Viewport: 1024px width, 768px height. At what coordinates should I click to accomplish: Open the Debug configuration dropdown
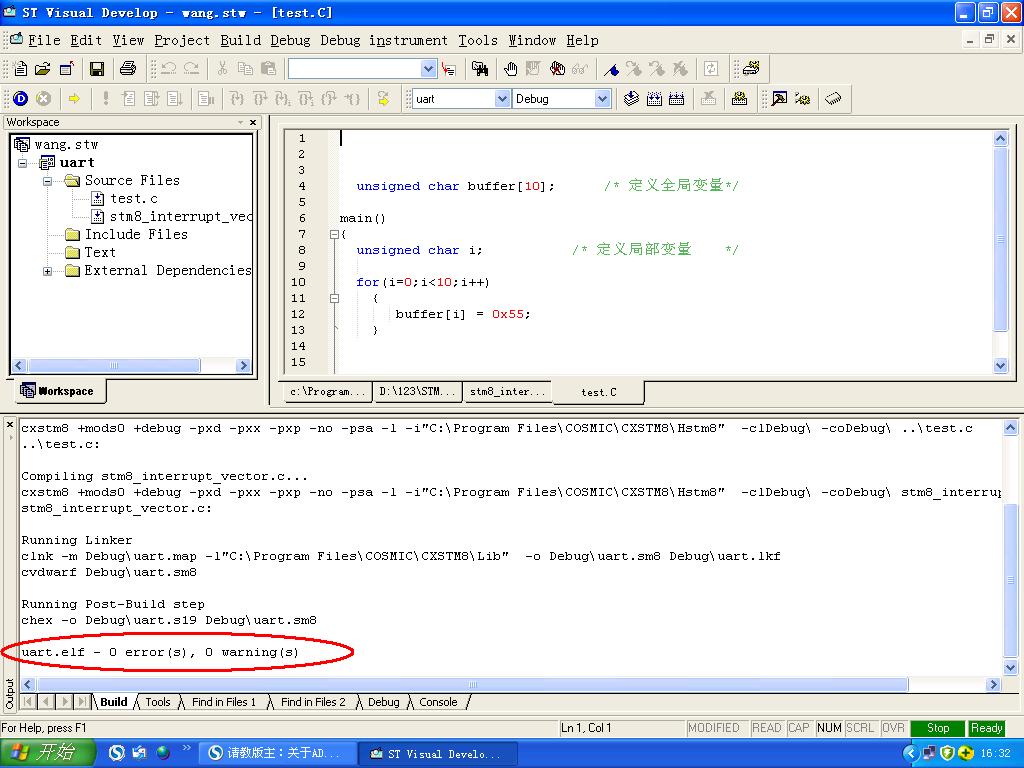click(x=602, y=99)
